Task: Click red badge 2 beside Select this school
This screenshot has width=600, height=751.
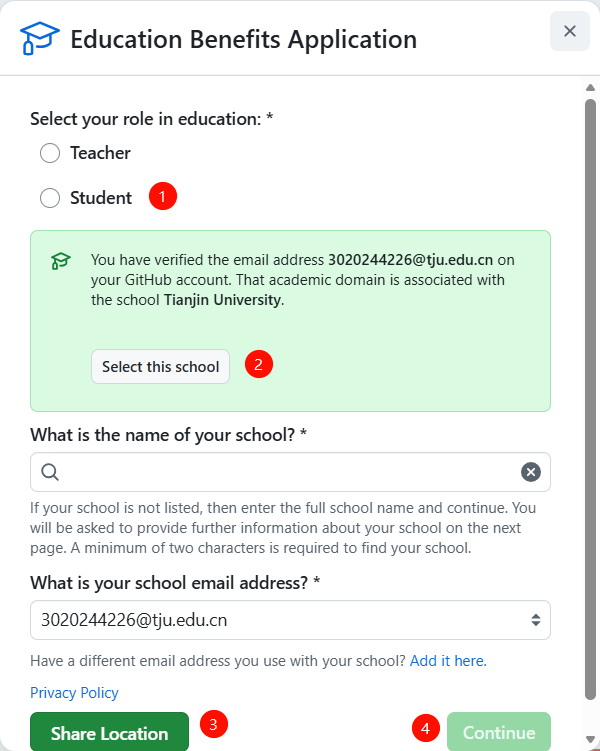Action: click(259, 364)
